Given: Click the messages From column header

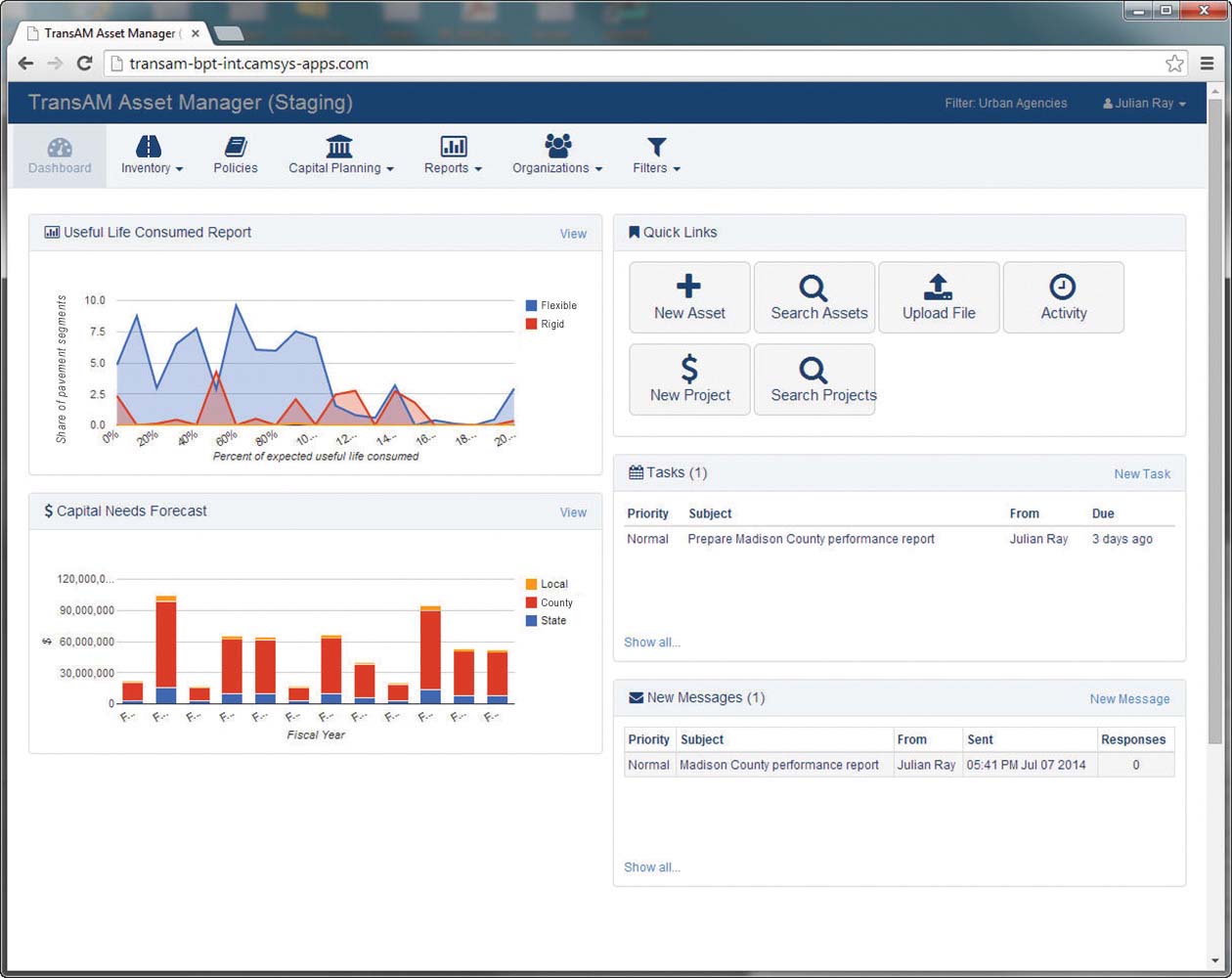Looking at the screenshot, I should click(x=912, y=739).
